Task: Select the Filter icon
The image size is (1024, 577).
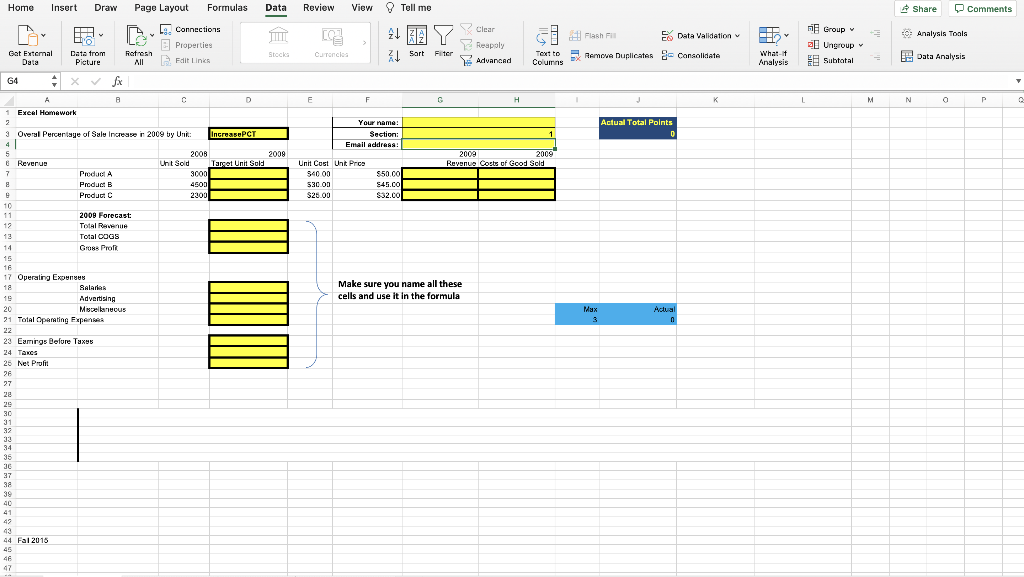Action: [443, 42]
